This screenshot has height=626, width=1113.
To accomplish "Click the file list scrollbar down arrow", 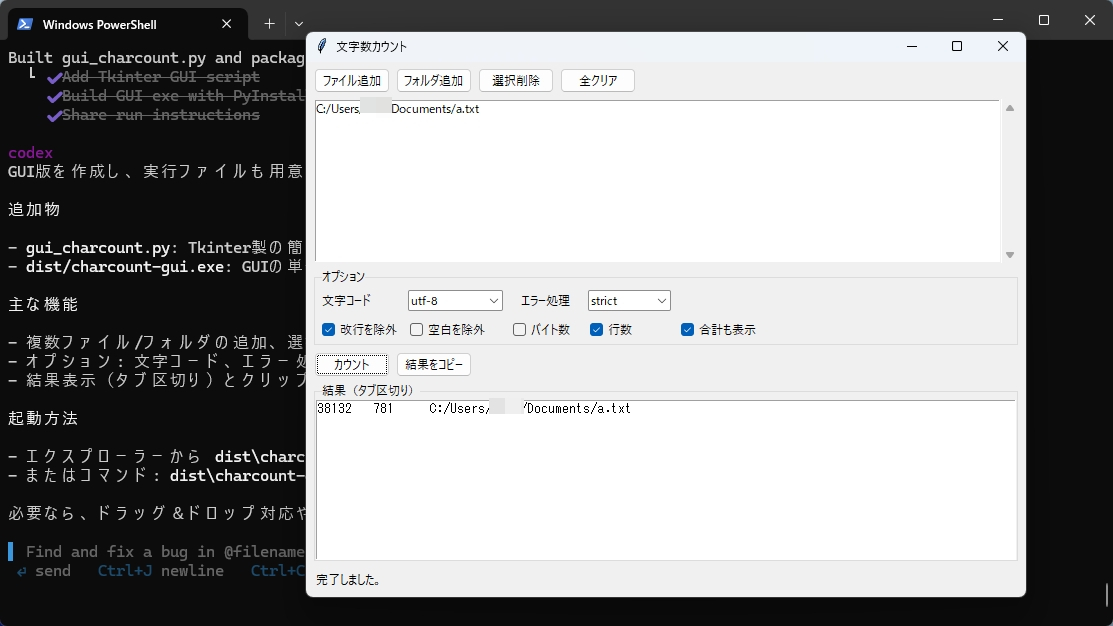I will click(1009, 254).
